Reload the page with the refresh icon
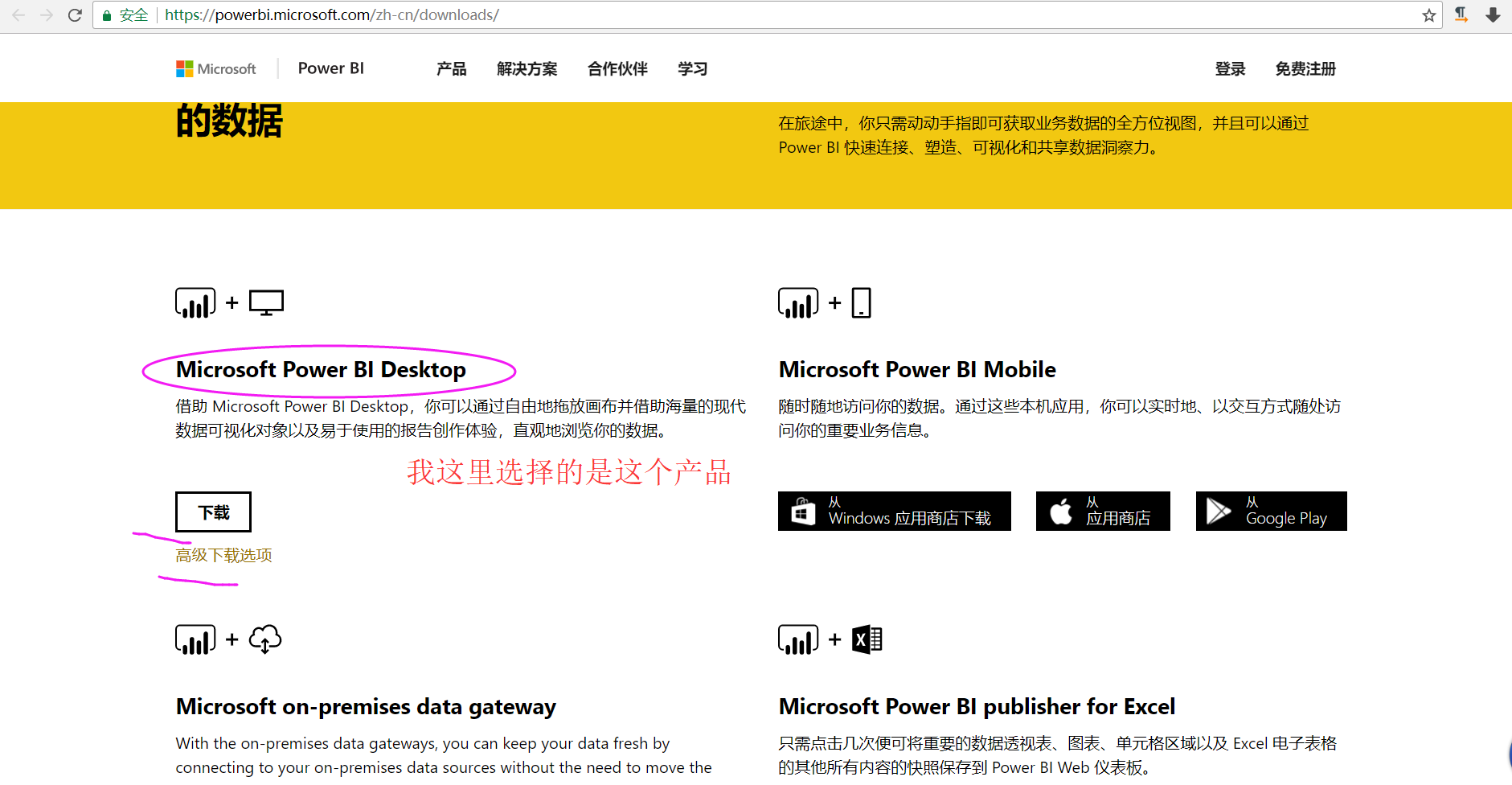This screenshot has height=785, width=1512. coord(75,15)
